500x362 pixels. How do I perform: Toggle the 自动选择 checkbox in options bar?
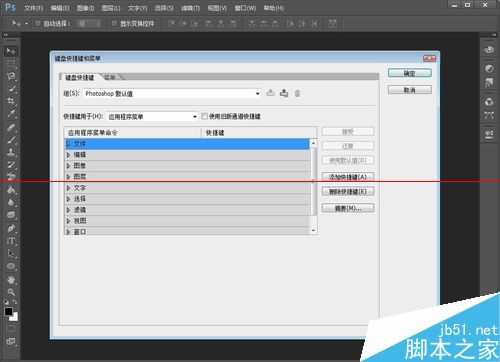click(38, 23)
